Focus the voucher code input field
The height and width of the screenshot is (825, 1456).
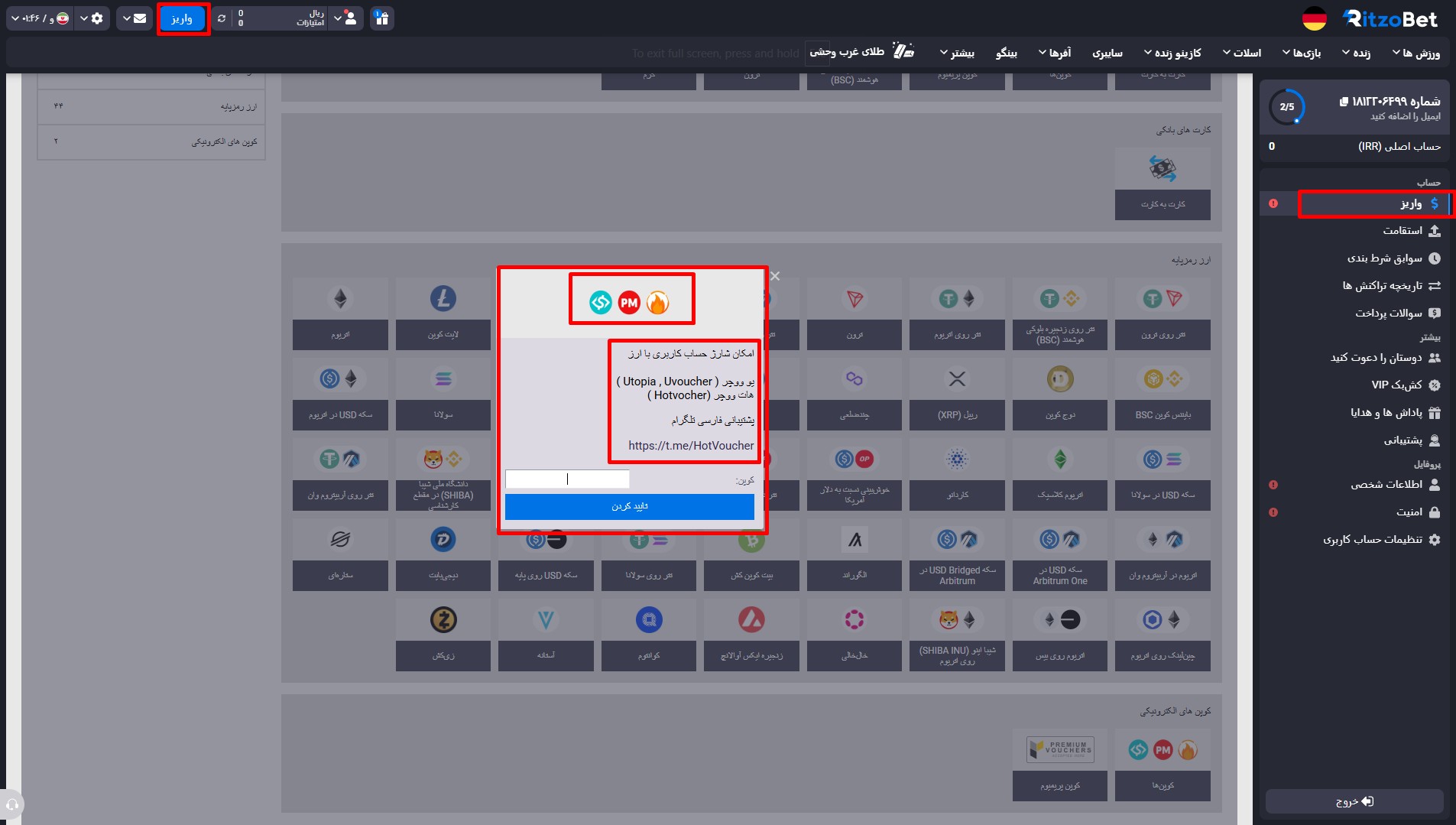567,479
